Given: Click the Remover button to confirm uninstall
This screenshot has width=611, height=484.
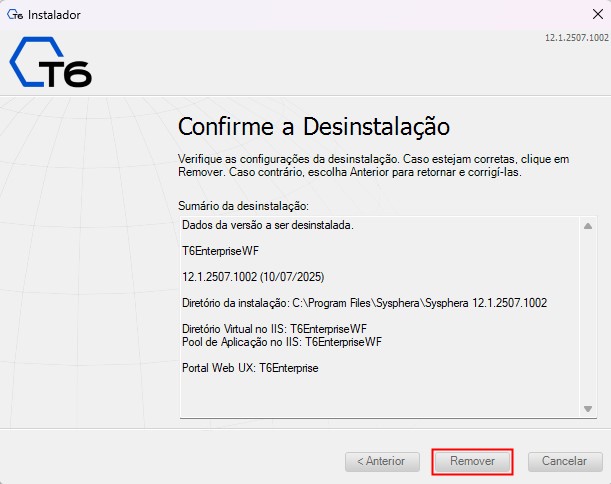Looking at the screenshot, I should tap(472, 461).
